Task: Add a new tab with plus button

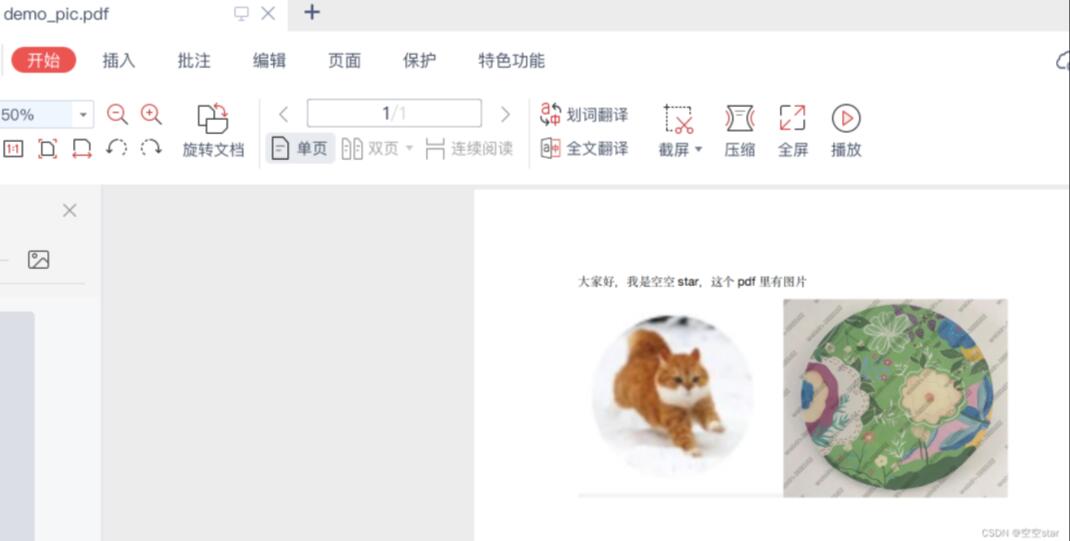Action: (x=312, y=12)
